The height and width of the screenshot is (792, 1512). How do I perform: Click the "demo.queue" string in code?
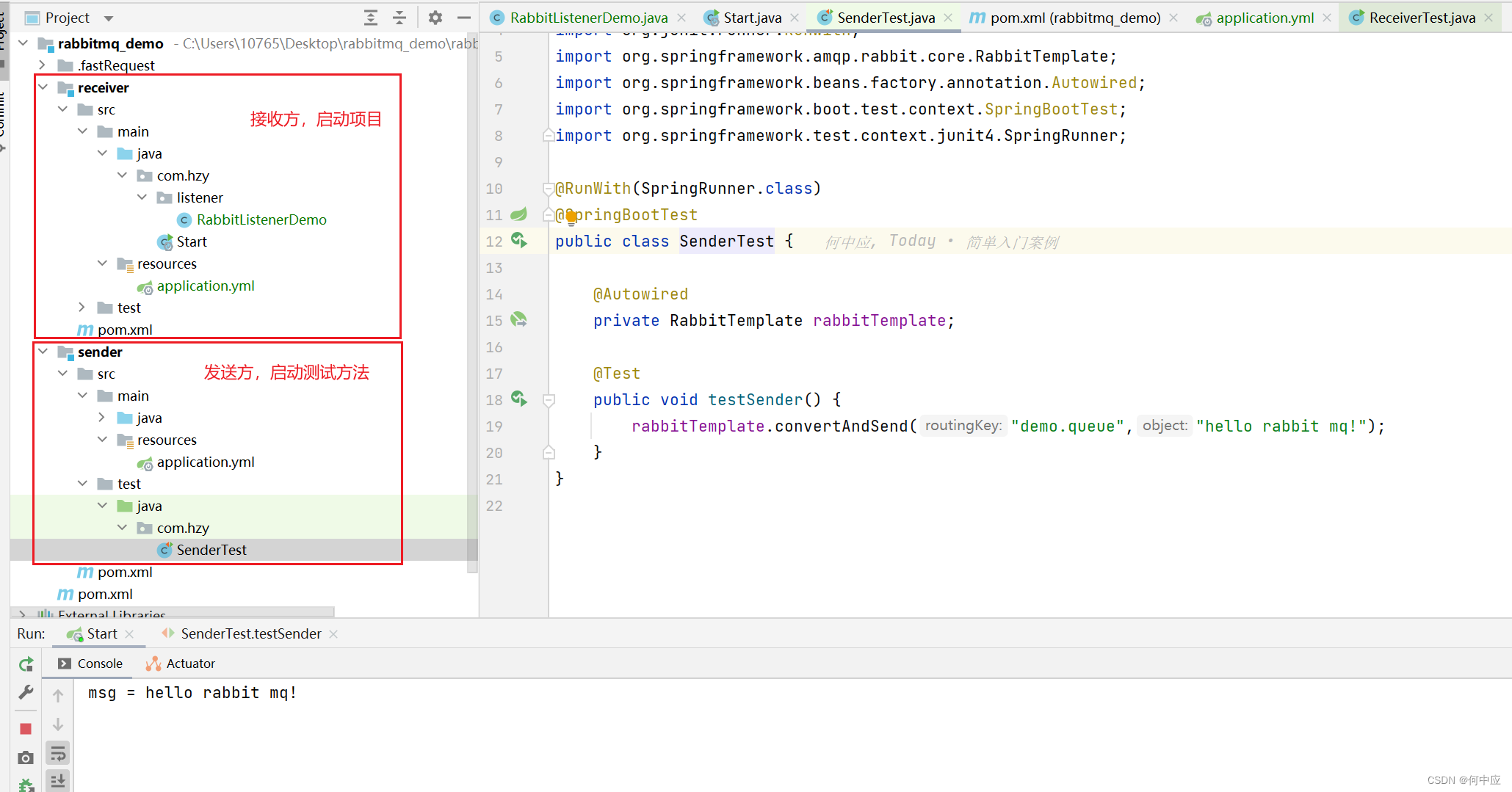[x=1067, y=426]
